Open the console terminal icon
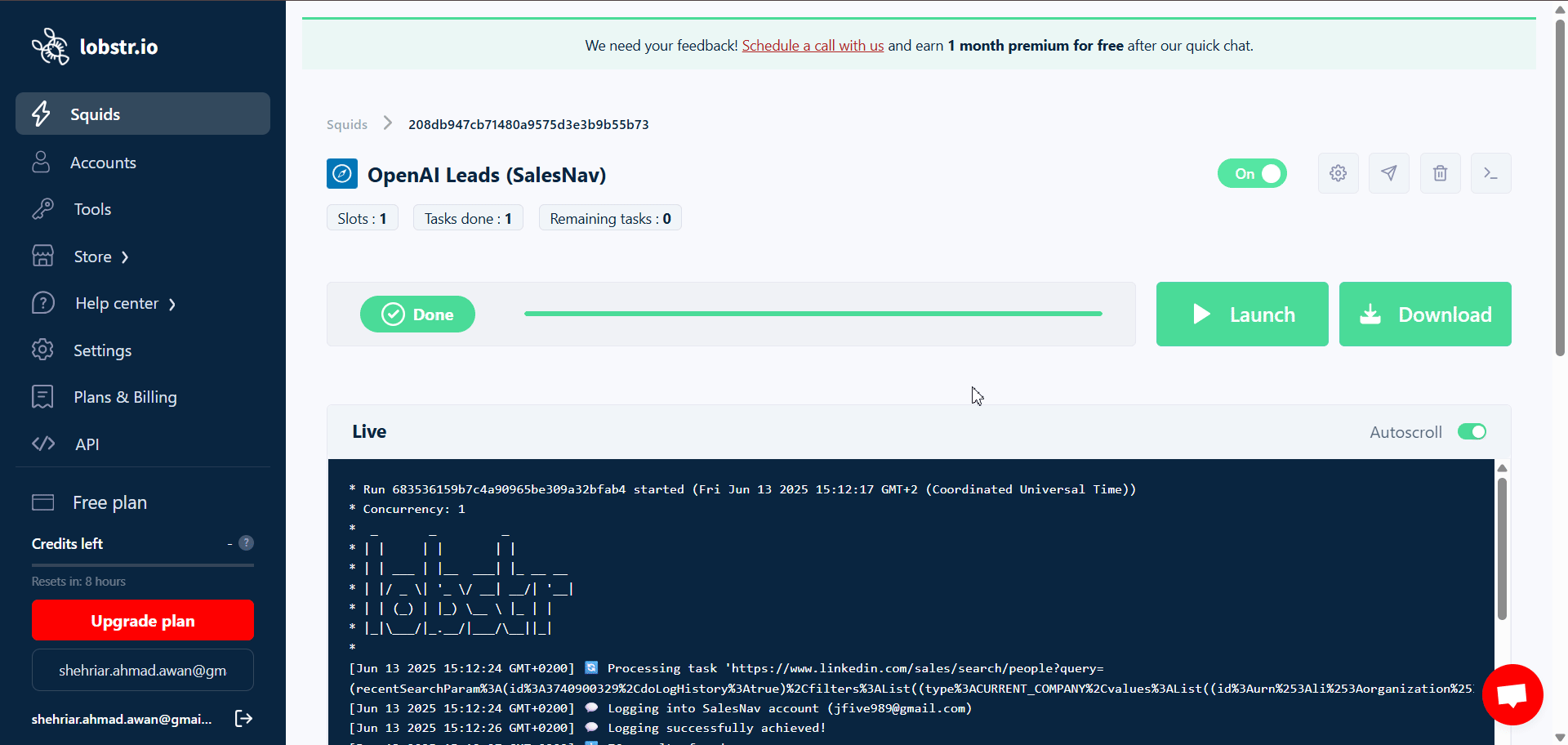The width and height of the screenshot is (1568, 745). point(1491,173)
